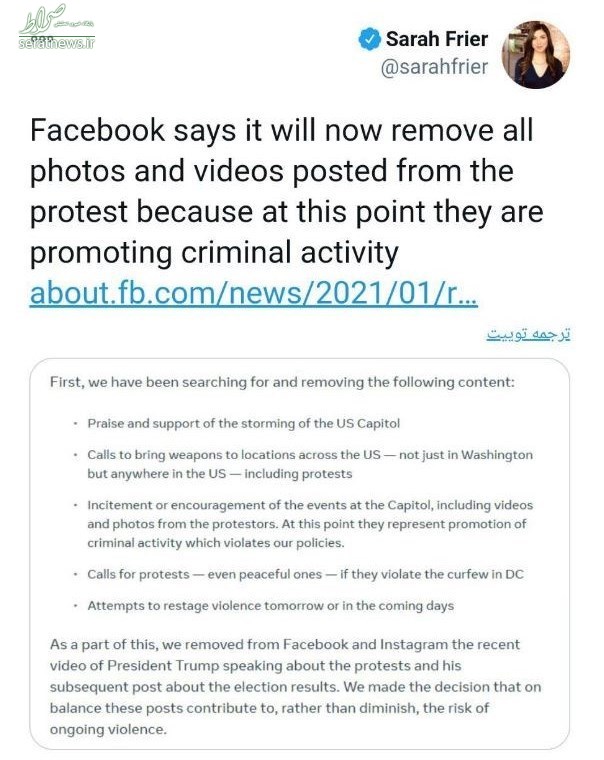Click the blue verified badge icon
Viewport: 604px width, 760px height.
[x=370, y=39]
